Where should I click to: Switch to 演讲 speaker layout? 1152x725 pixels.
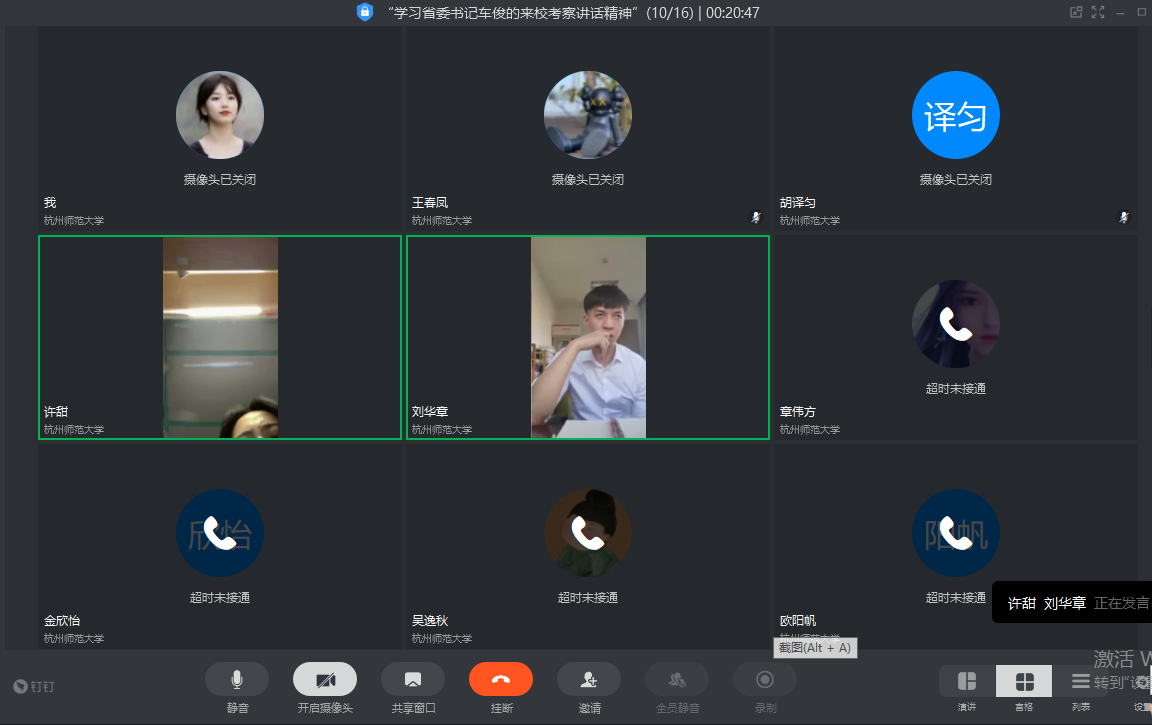tap(967, 682)
